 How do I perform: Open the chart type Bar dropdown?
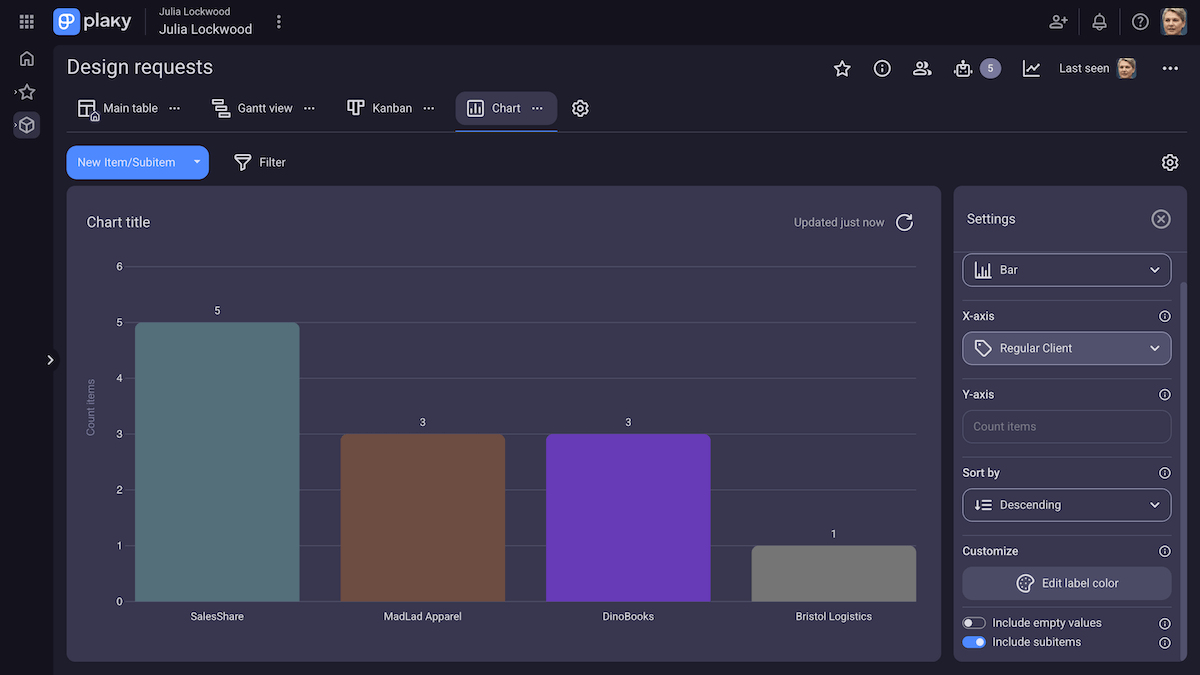pyautogui.click(x=1066, y=269)
